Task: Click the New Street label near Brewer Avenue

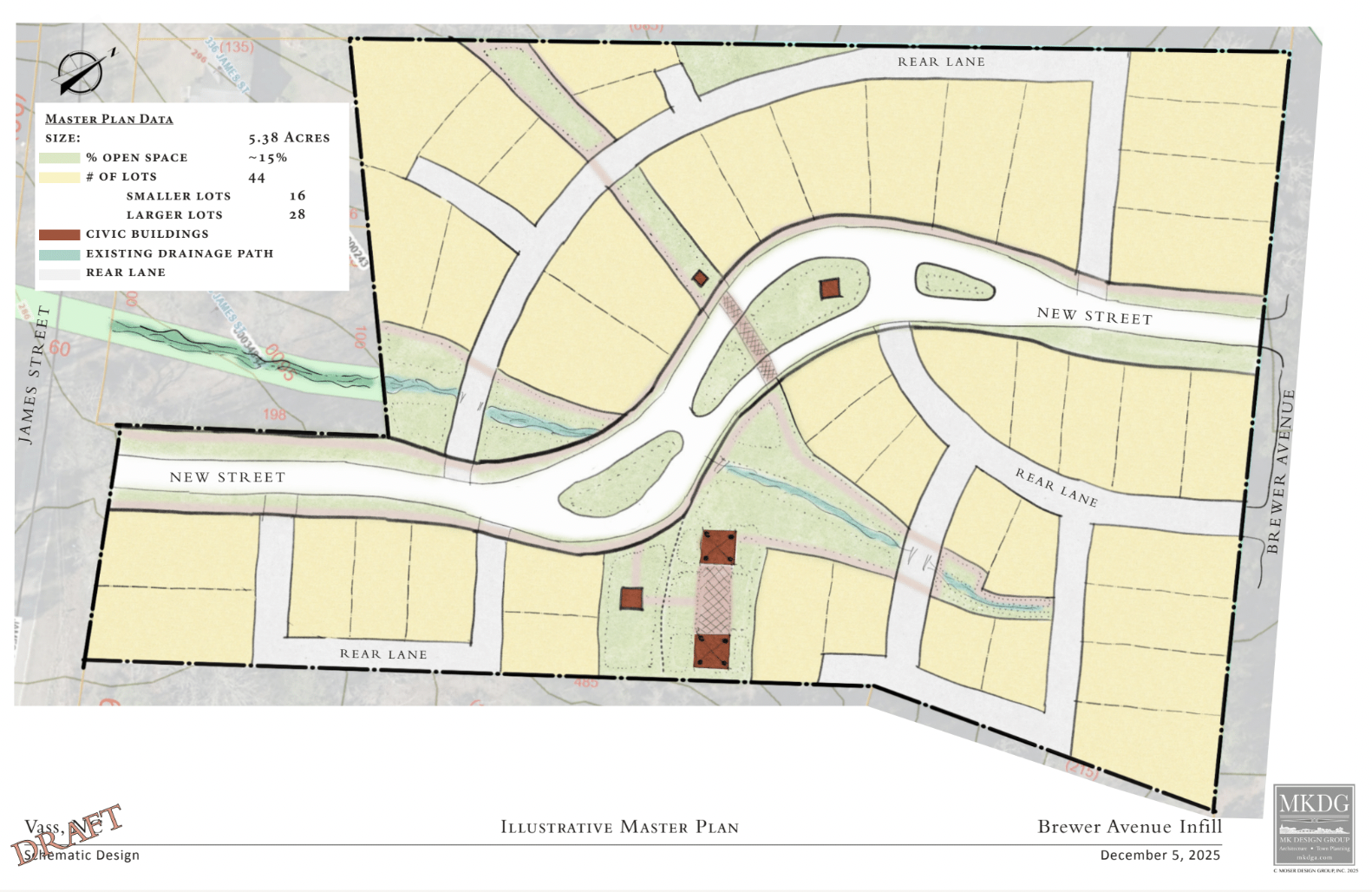Action: pyautogui.click(x=1094, y=316)
